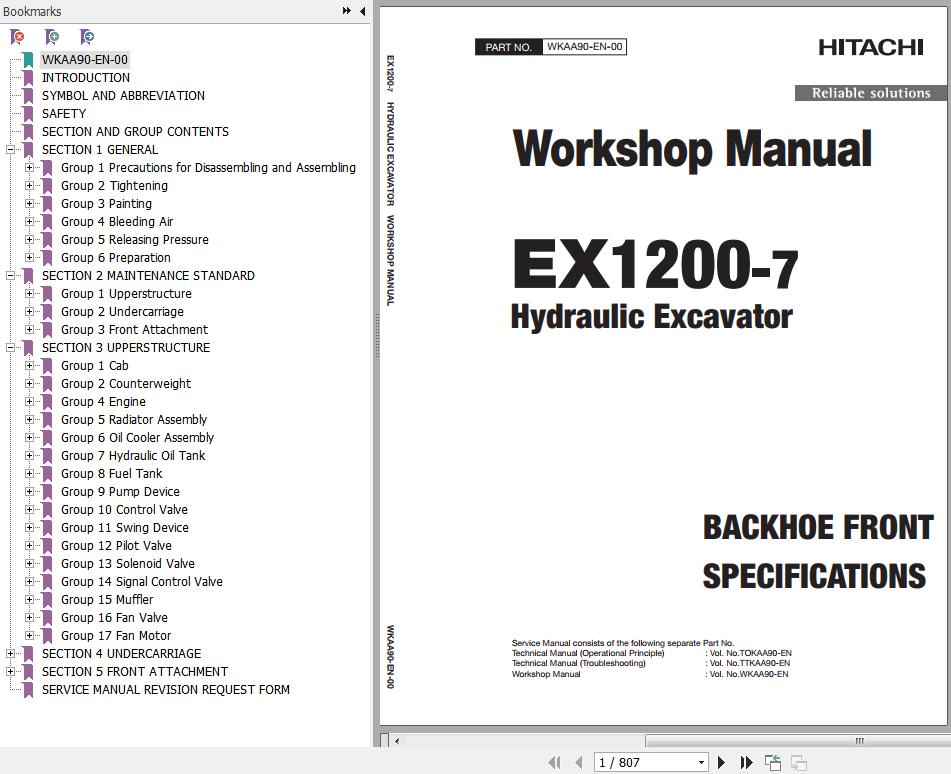The width and height of the screenshot is (951, 774).
Task: Click the bookmark icon beside Group 15 Muffler
Action: point(47,600)
